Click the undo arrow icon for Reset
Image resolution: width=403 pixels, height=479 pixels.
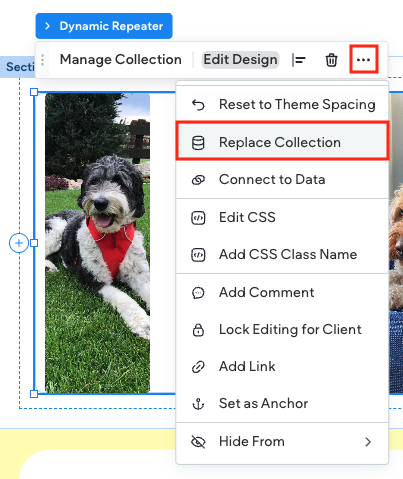pyautogui.click(x=198, y=105)
